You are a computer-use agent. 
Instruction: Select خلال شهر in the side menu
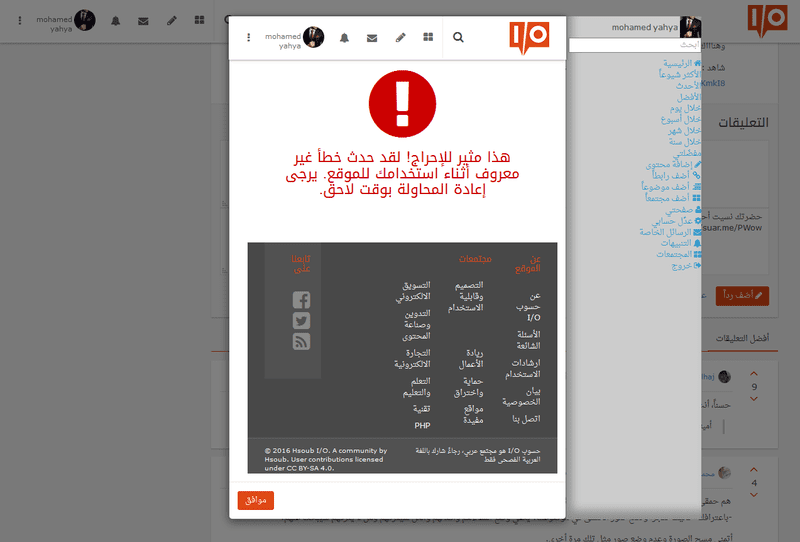pos(685,131)
